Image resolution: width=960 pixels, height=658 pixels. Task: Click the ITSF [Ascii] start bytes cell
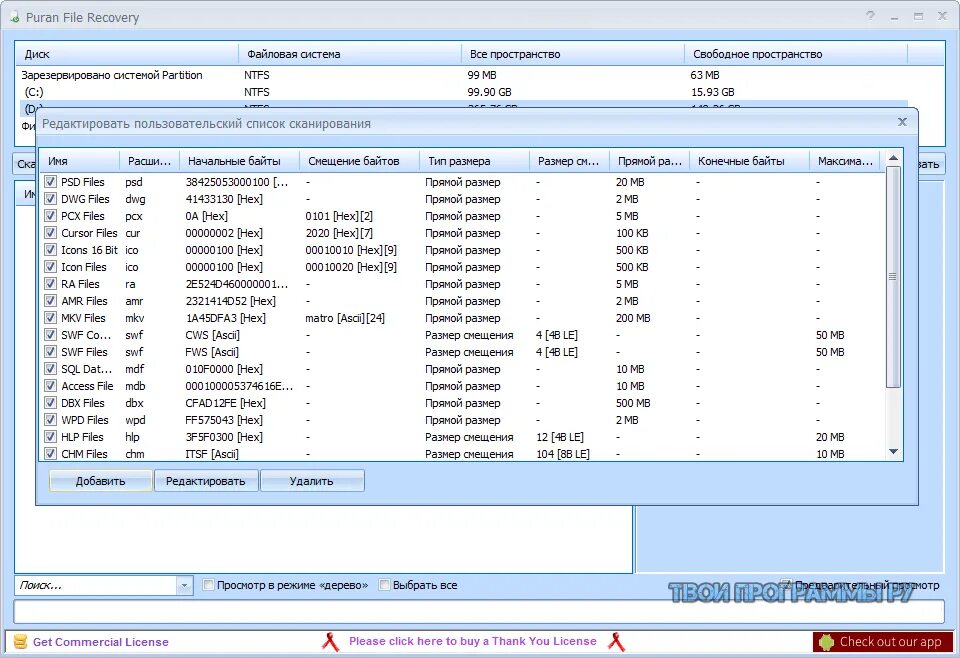(x=212, y=454)
